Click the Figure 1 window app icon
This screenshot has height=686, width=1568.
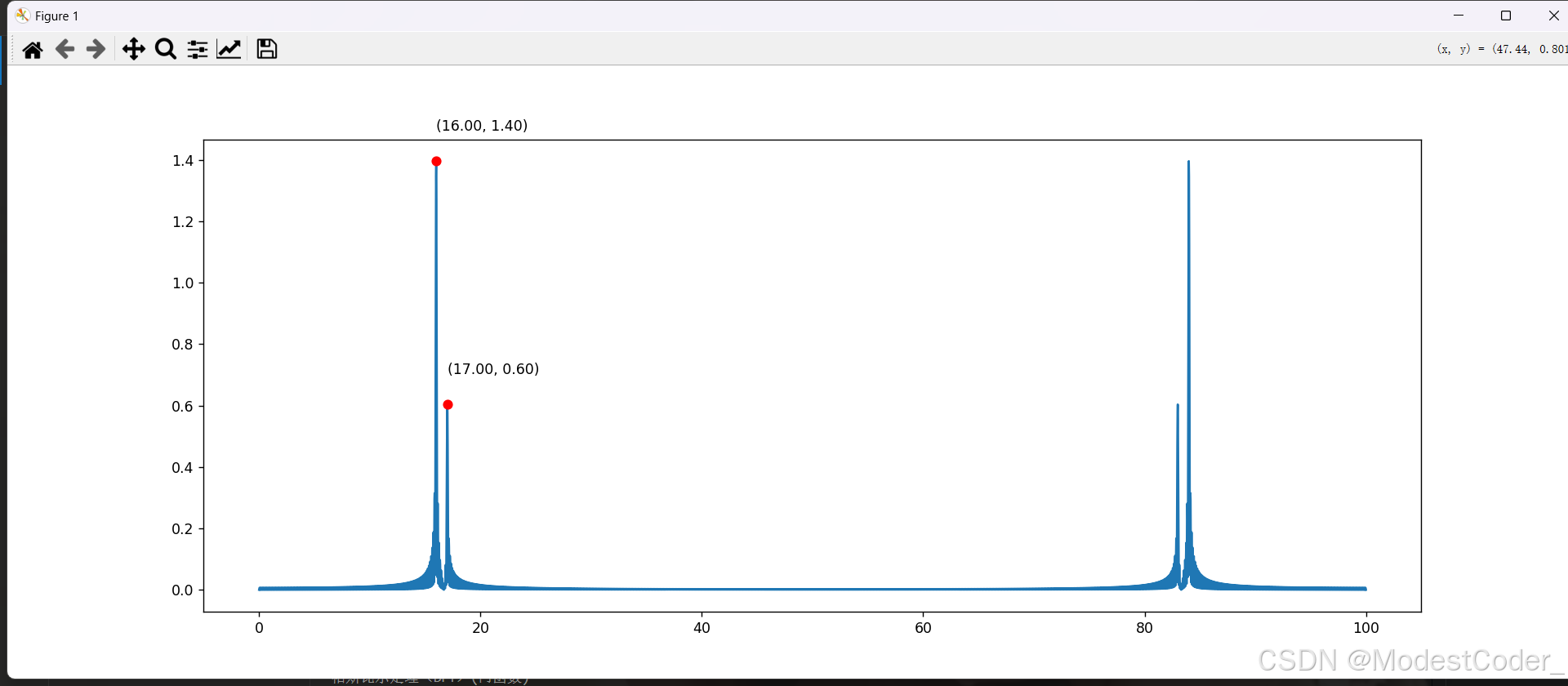click(22, 16)
